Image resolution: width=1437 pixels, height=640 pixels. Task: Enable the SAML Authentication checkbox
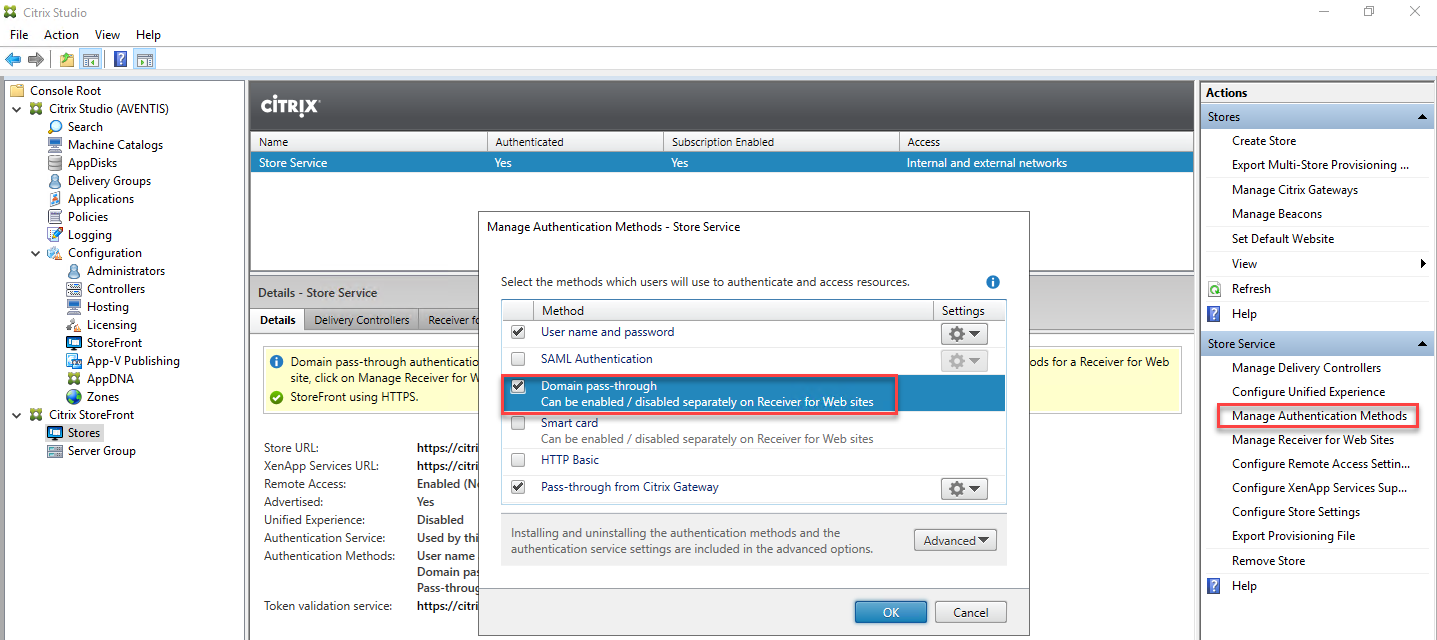click(518, 359)
